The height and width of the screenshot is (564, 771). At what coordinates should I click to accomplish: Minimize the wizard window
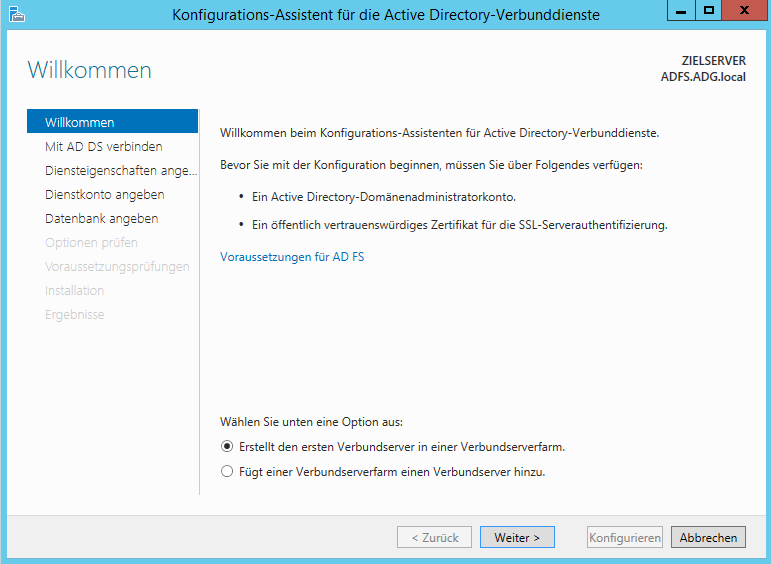(681, 10)
